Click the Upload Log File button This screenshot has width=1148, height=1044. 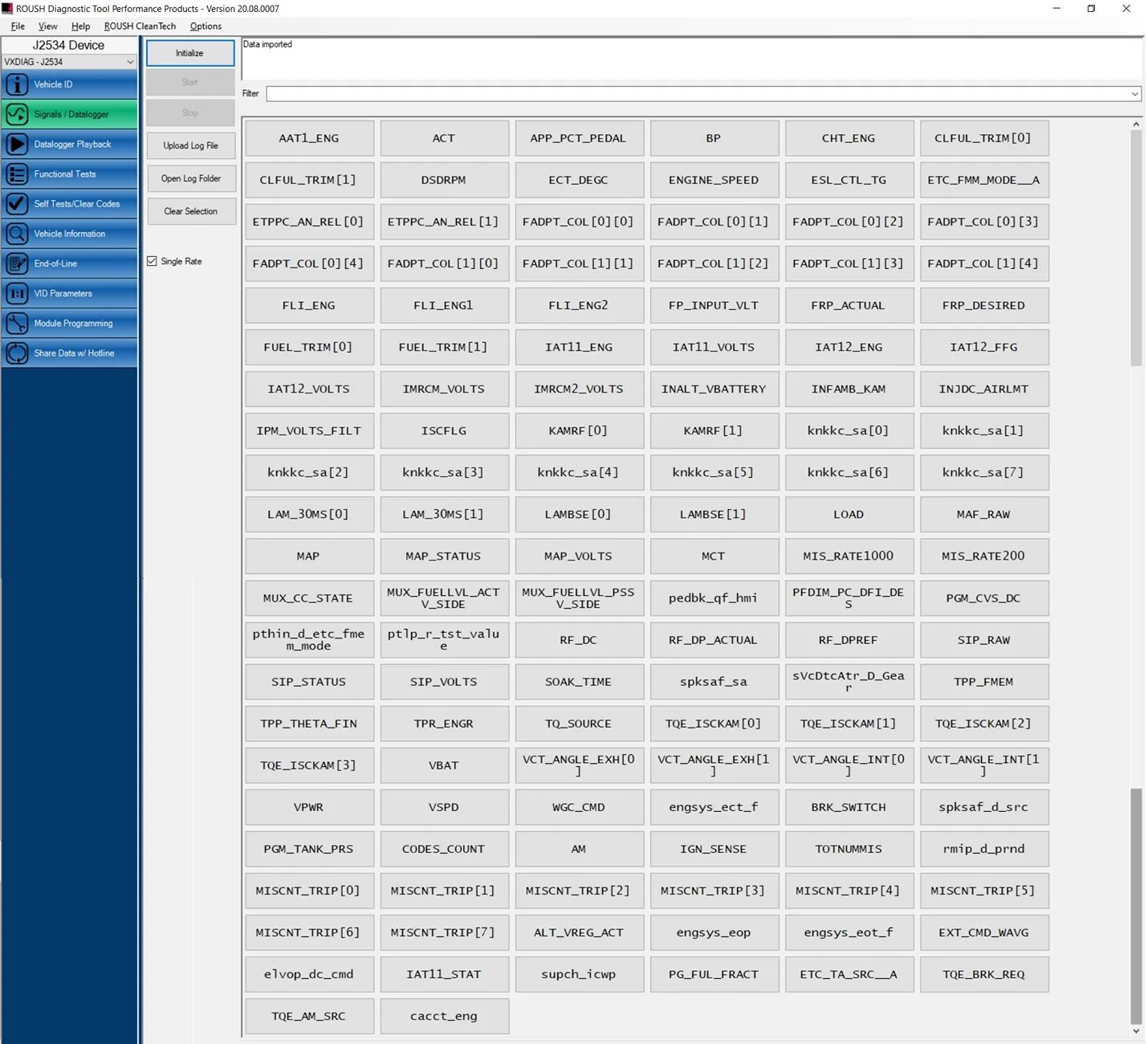[190, 145]
